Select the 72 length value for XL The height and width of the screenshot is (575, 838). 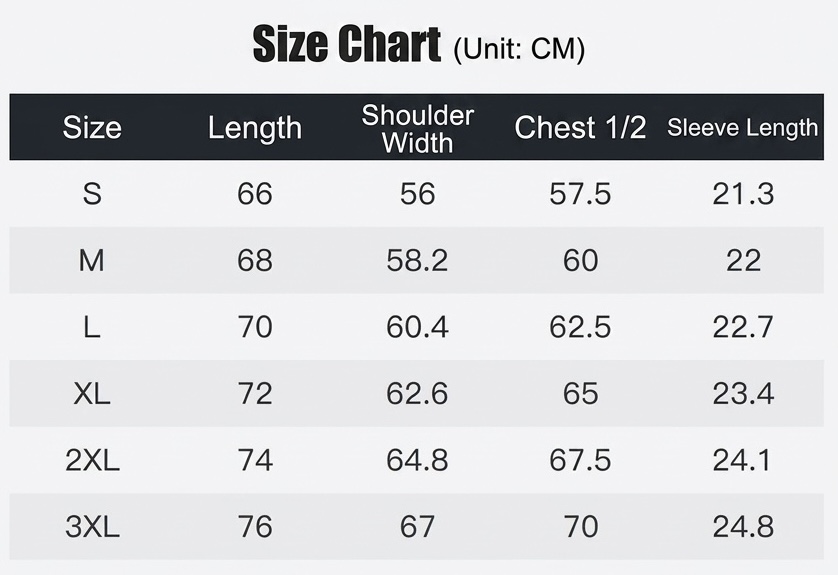pyautogui.click(x=255, y=394)
